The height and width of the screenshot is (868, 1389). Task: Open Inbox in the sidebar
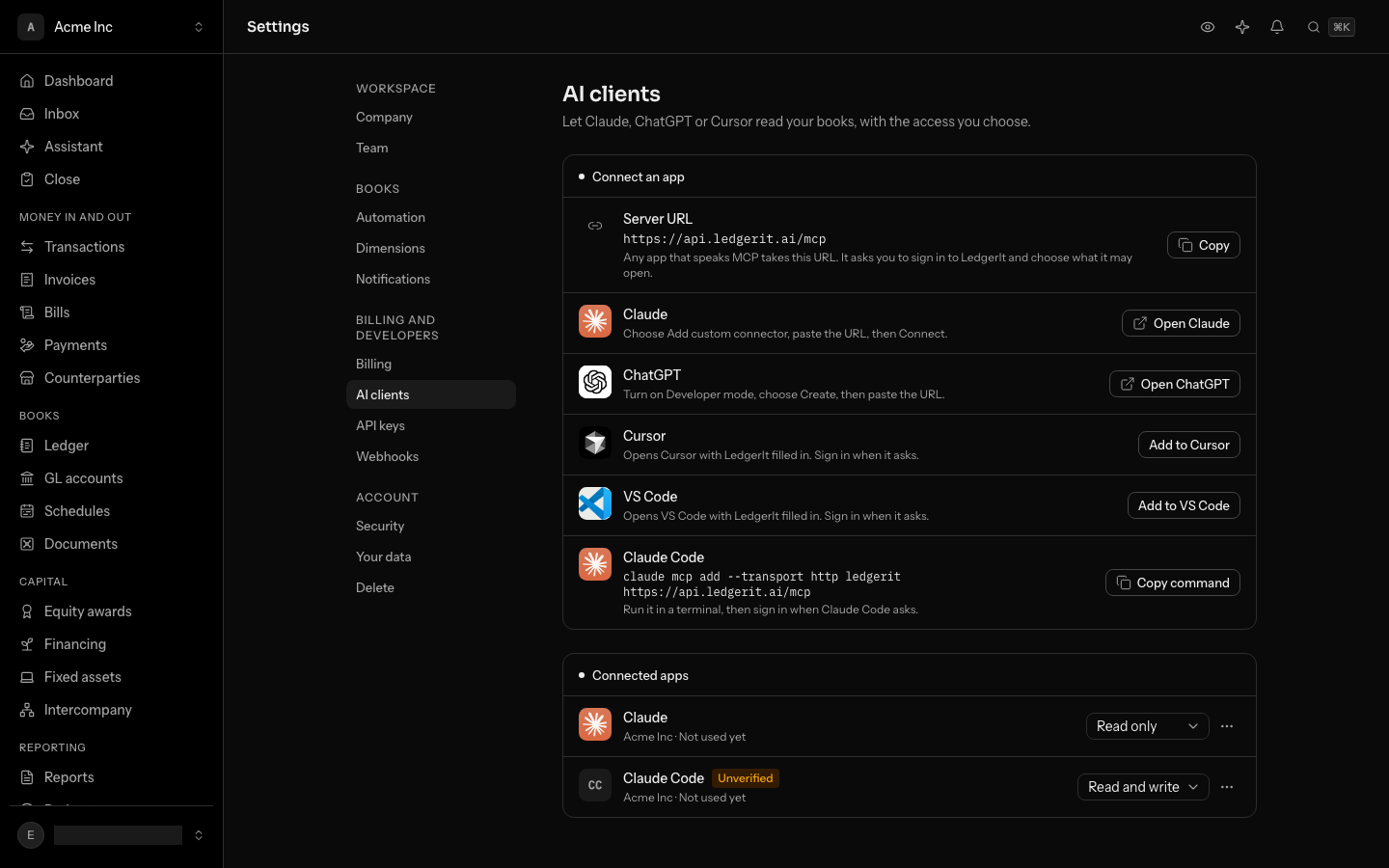click(x=111, y=114)
